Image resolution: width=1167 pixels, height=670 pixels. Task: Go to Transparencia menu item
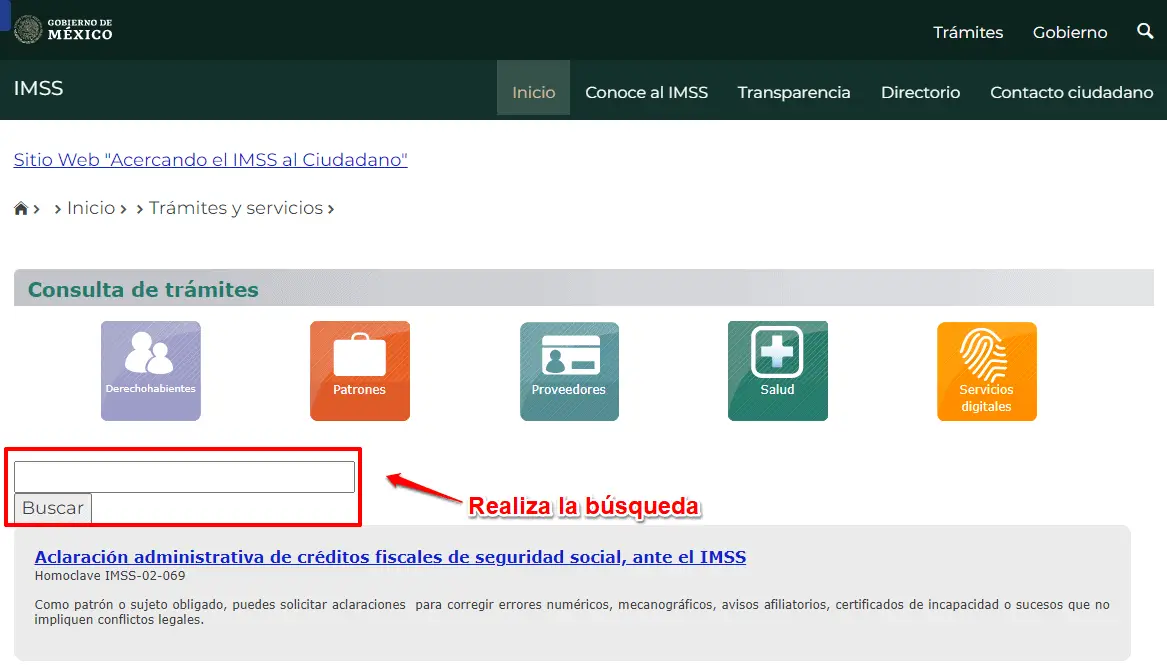(793, 92)
